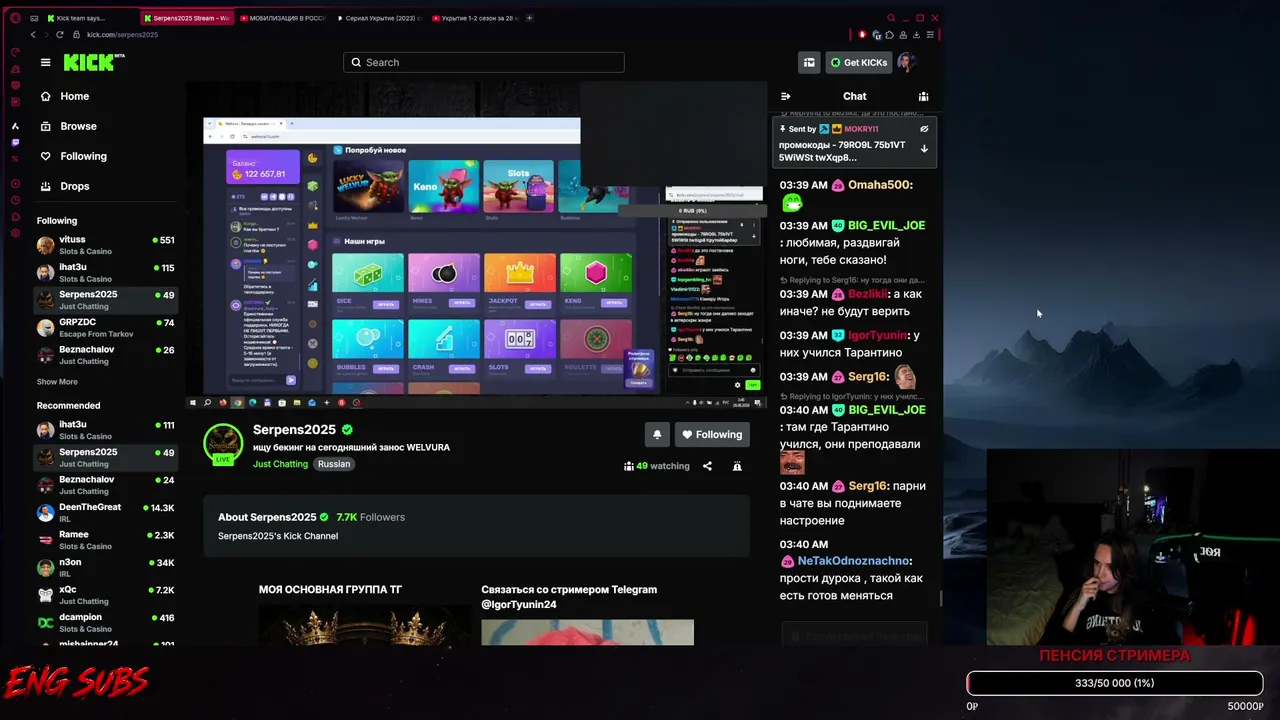Open Drops in Kick sidebar
Image resolution: width=1280 pixels, height=720 pixels.
coord(65,186)
